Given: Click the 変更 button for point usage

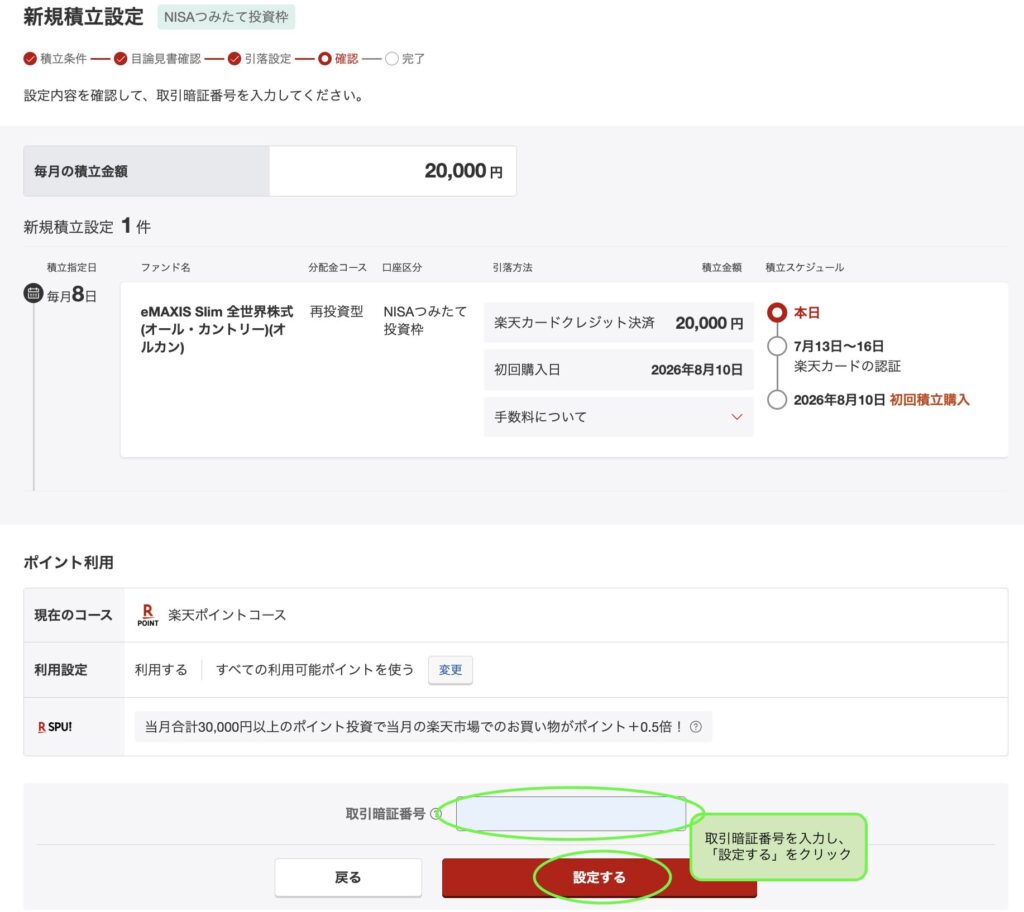Looking at the screenshot, I should click(450, 670).
